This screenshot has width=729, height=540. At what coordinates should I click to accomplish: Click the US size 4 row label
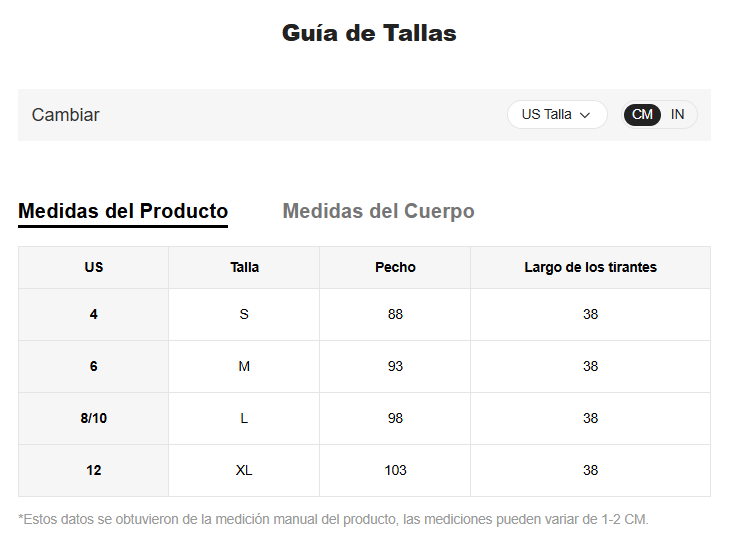(x=94, y=314)
